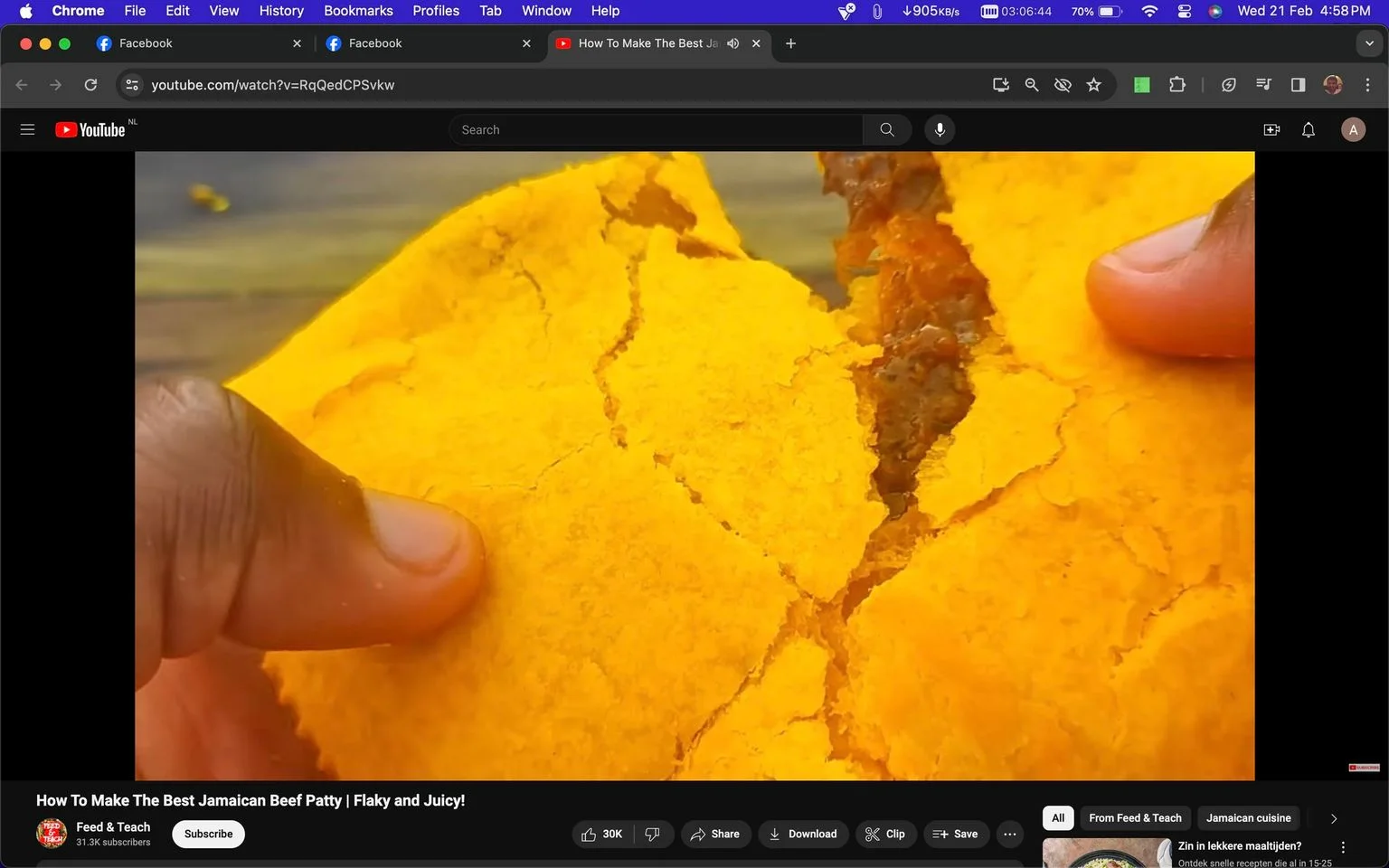Open the Wi-Fi status menu
This screenshot has width=1389, height=868.
point(1149,11)
